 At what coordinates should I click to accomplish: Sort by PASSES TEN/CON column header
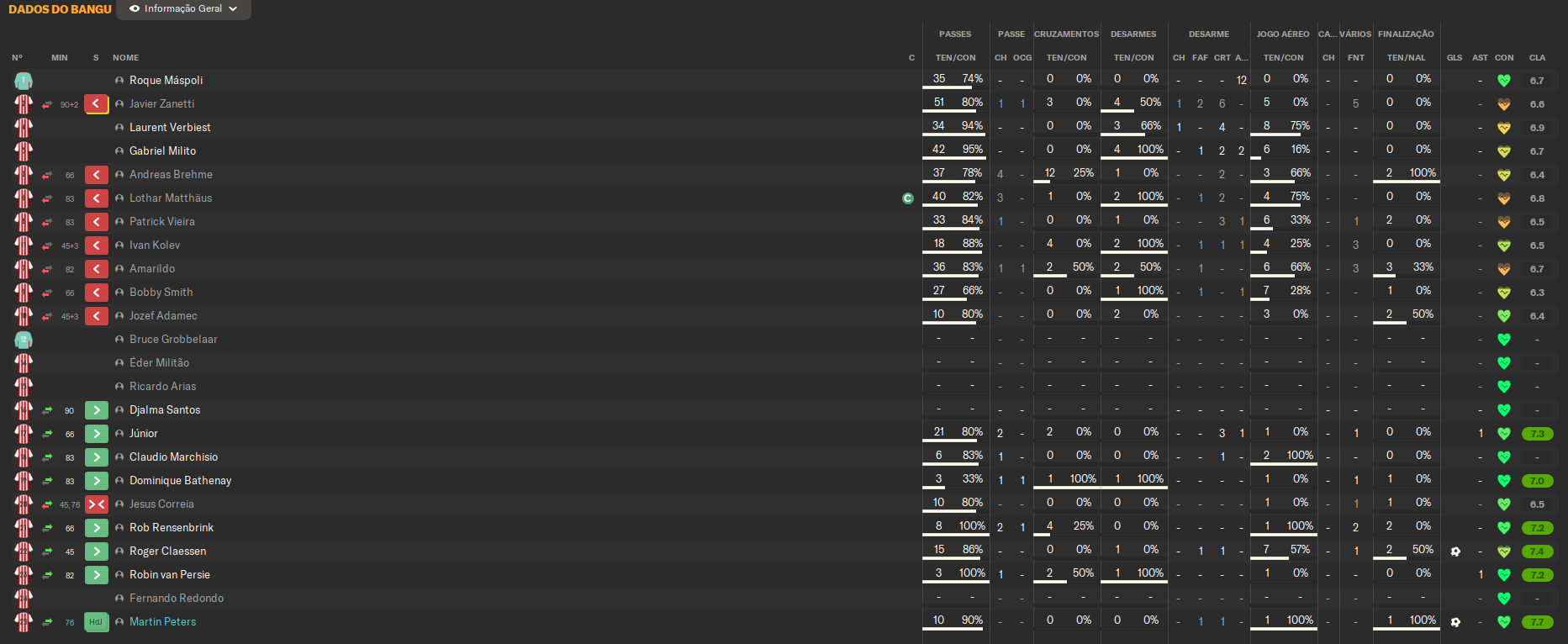956,58
